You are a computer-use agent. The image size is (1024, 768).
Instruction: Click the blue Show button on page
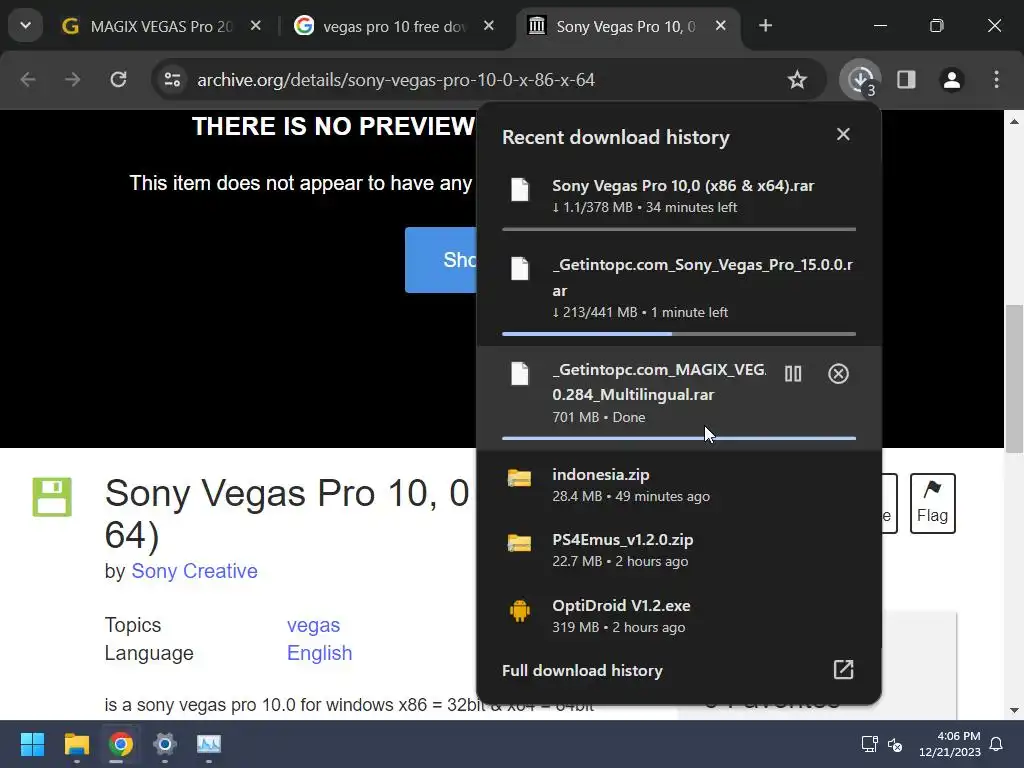click(x=441, y=260)
